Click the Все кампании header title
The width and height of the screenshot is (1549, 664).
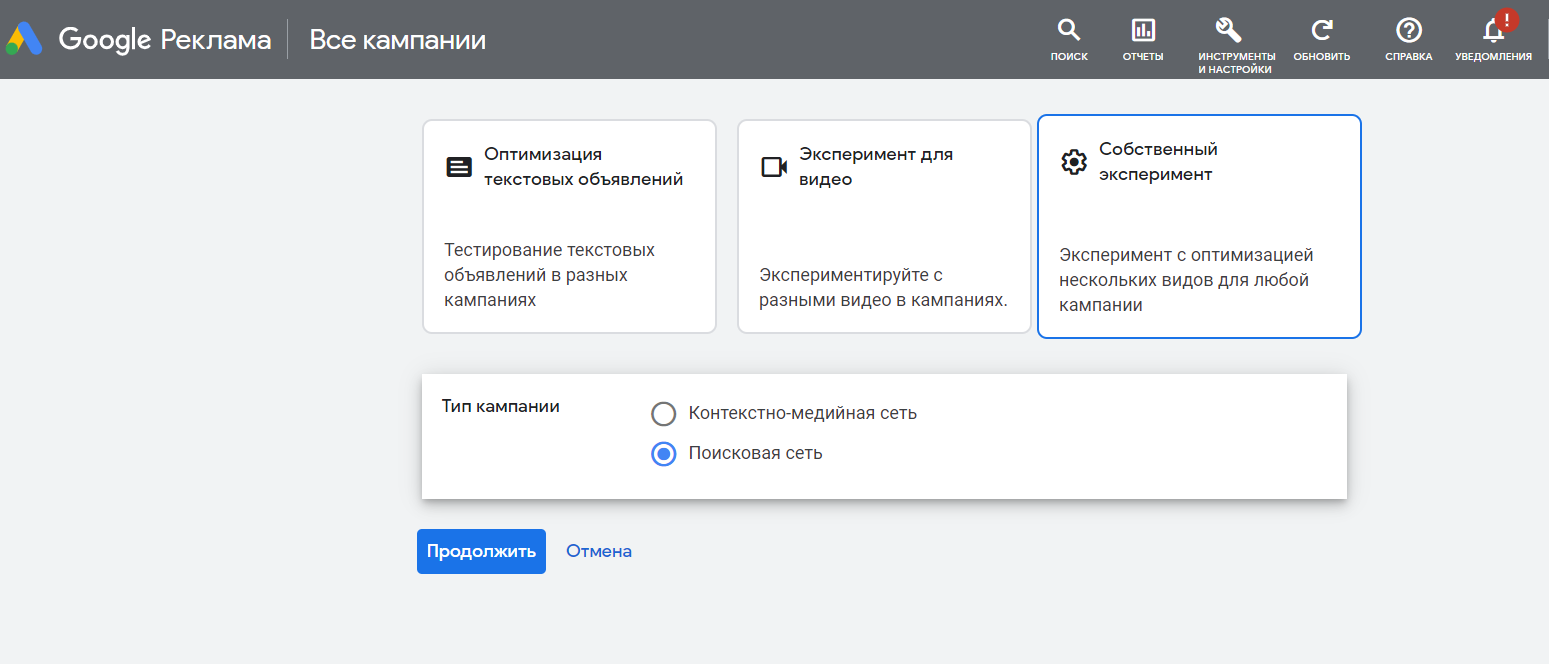coord(397,40)
